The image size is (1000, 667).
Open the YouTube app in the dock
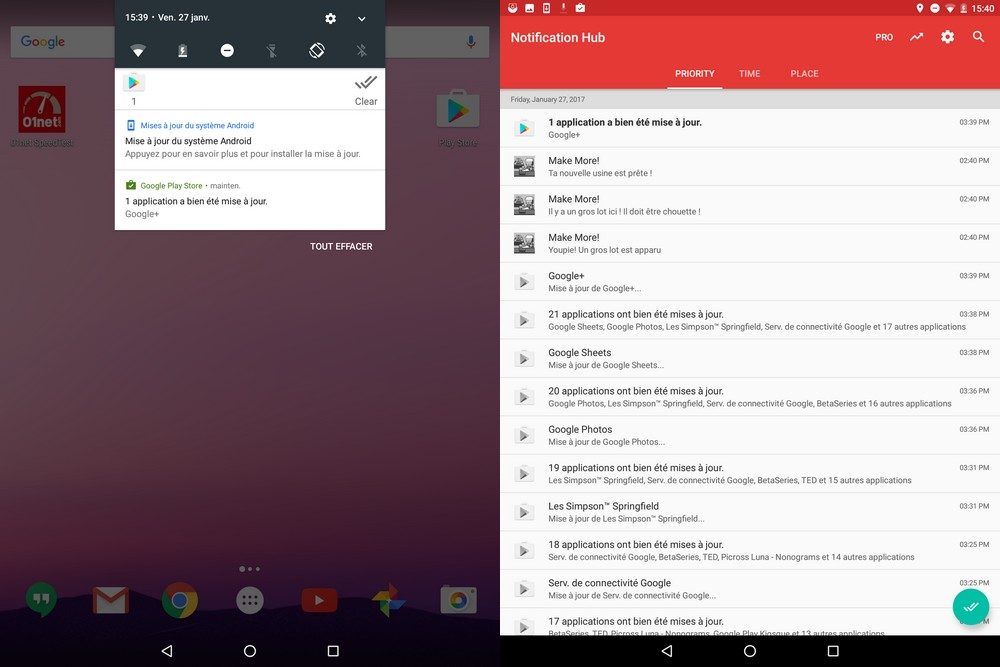319,600
